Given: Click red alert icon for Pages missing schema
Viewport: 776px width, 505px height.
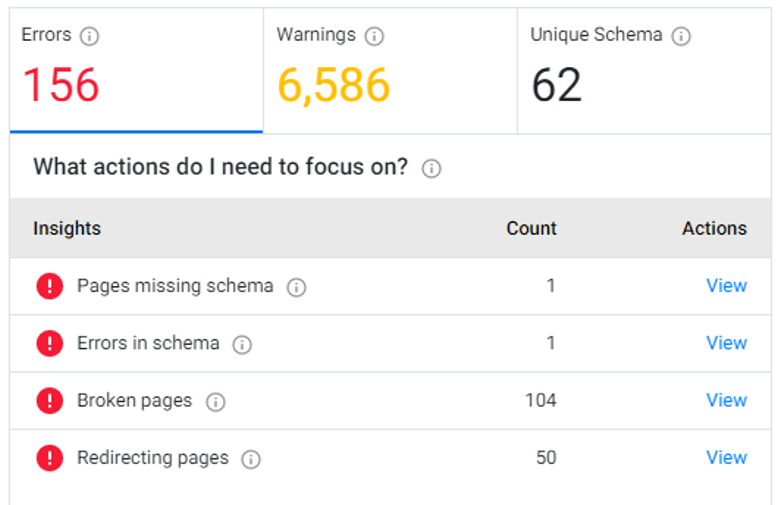Looking at the screenshot, I should pos(49,286).
